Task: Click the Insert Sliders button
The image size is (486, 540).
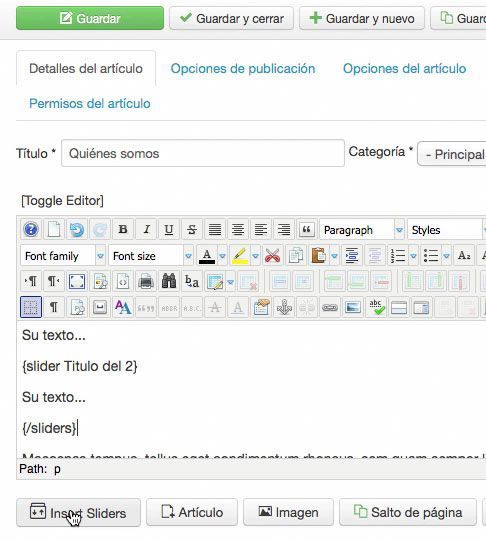Action: [79, 512]
